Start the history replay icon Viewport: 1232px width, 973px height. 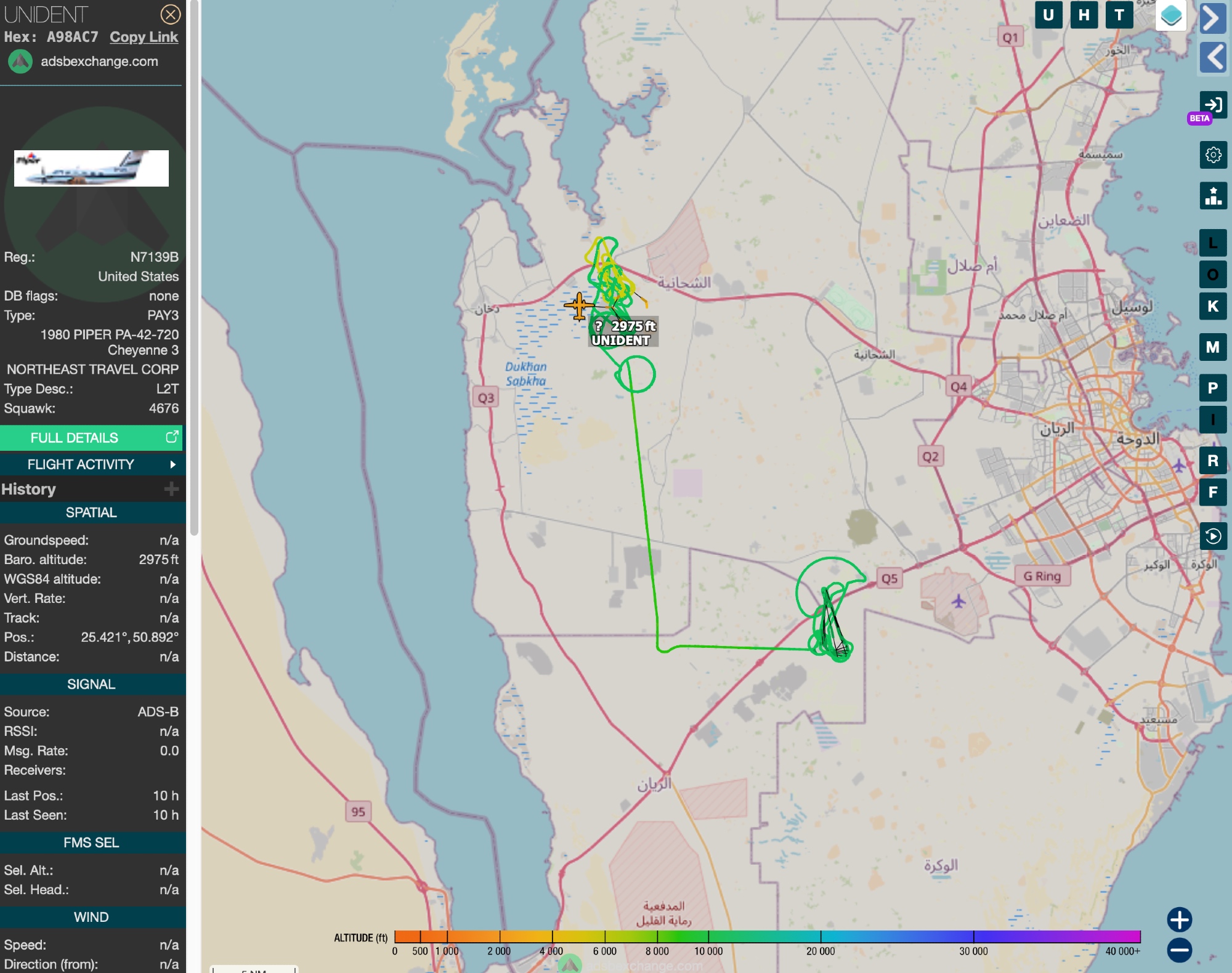1213,536
